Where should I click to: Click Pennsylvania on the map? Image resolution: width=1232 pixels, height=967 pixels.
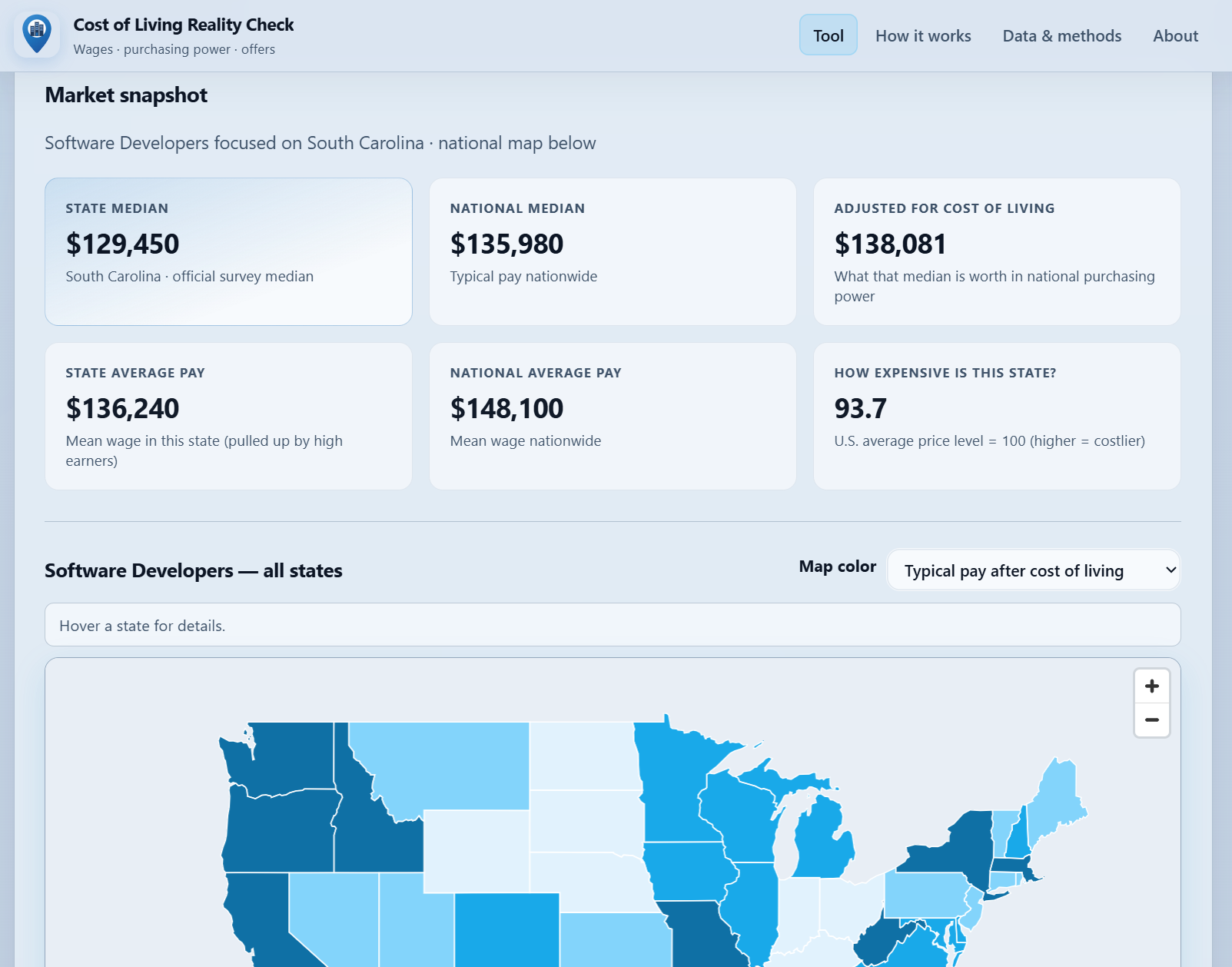click(926, 894)
